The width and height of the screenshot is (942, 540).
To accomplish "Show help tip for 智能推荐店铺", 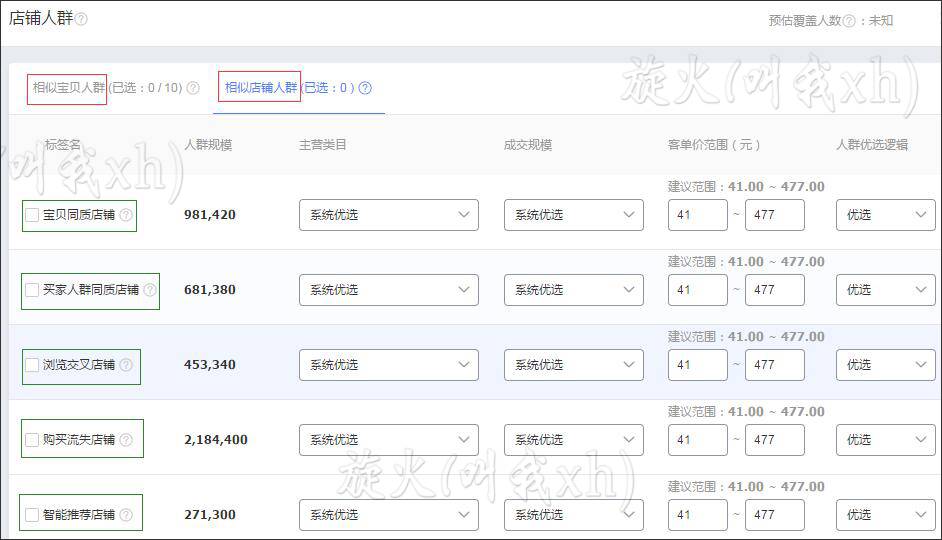I will click(x=126, y=515).
